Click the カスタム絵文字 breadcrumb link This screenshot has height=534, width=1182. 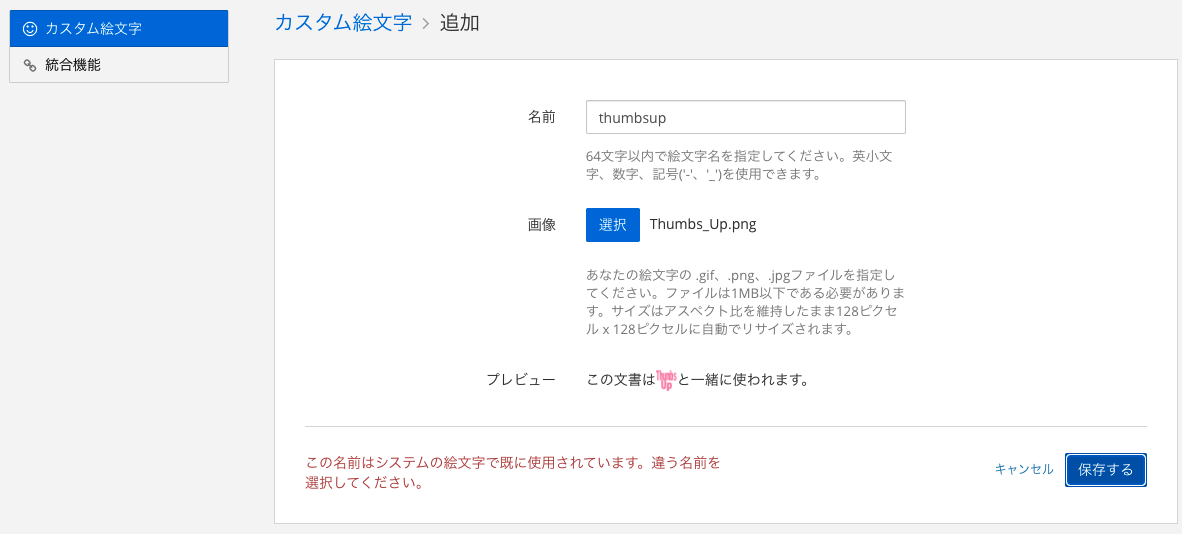pyautogui.click(x=343, y=23)
